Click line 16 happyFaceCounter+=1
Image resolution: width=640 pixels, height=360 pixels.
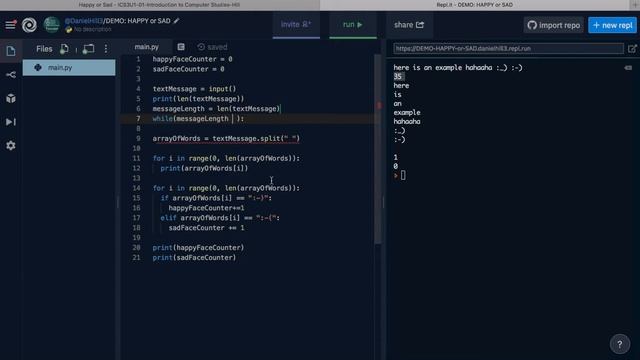tap(207, 208)
